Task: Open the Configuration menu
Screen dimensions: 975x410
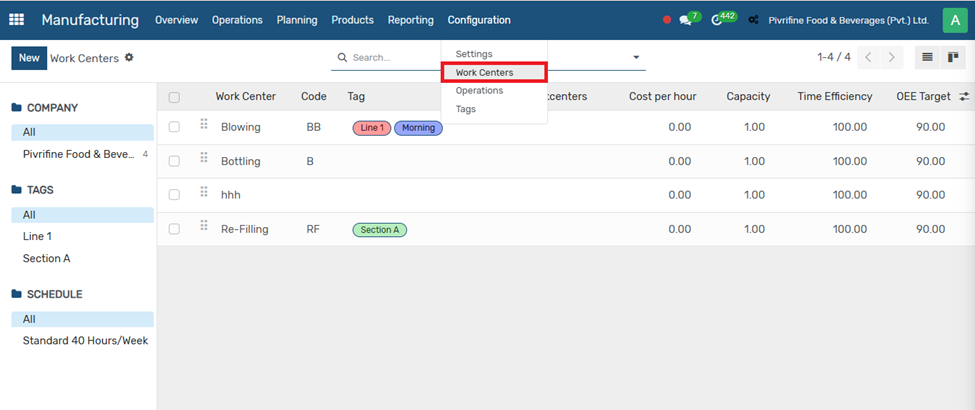Action: [479, 20]
